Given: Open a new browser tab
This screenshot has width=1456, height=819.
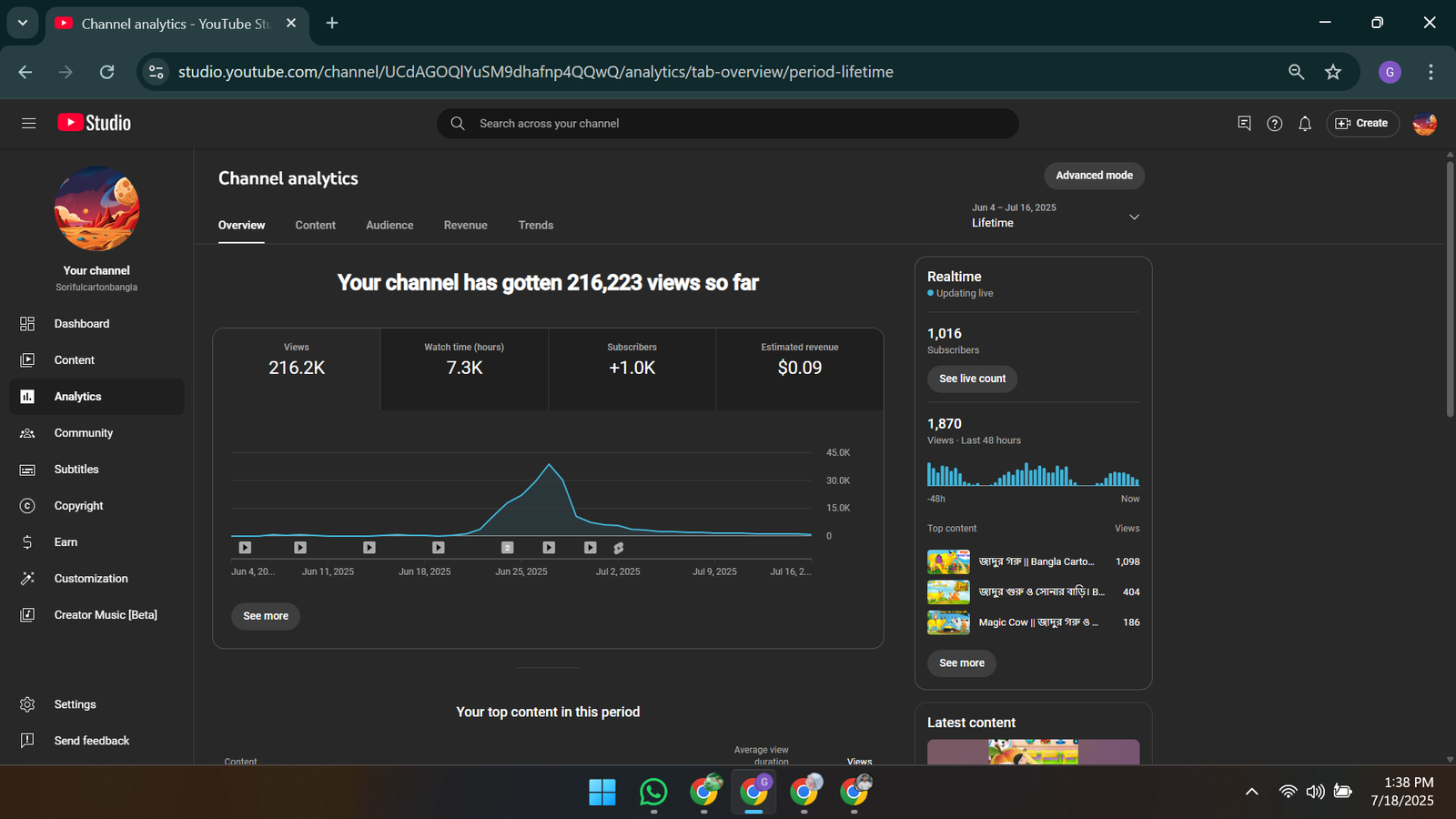Looking at the screenshot, I should (332, 23).
